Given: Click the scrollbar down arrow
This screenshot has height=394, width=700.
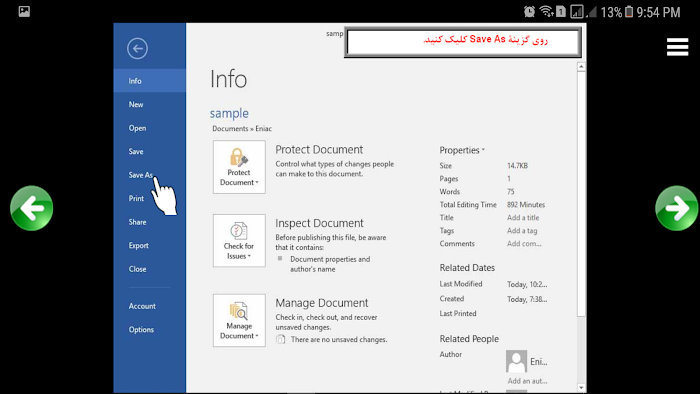Looking at the screenshot, I should 581,388.
